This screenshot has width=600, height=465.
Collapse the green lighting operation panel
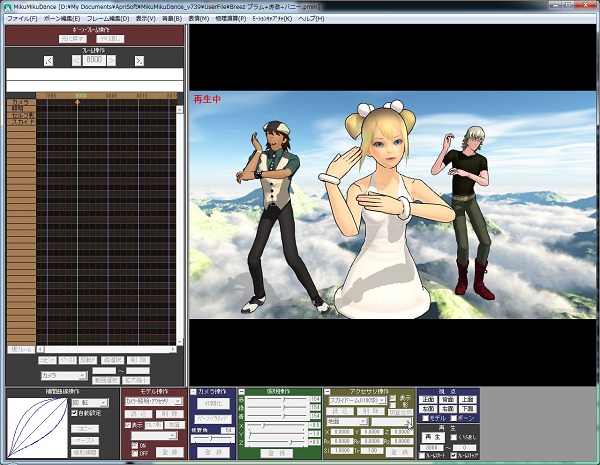point(241,392)
